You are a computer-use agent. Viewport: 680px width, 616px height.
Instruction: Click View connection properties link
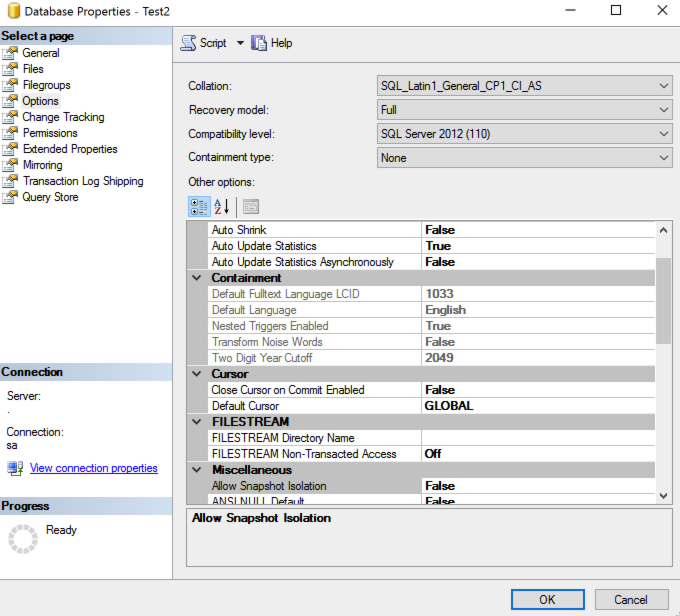point(93,468)
